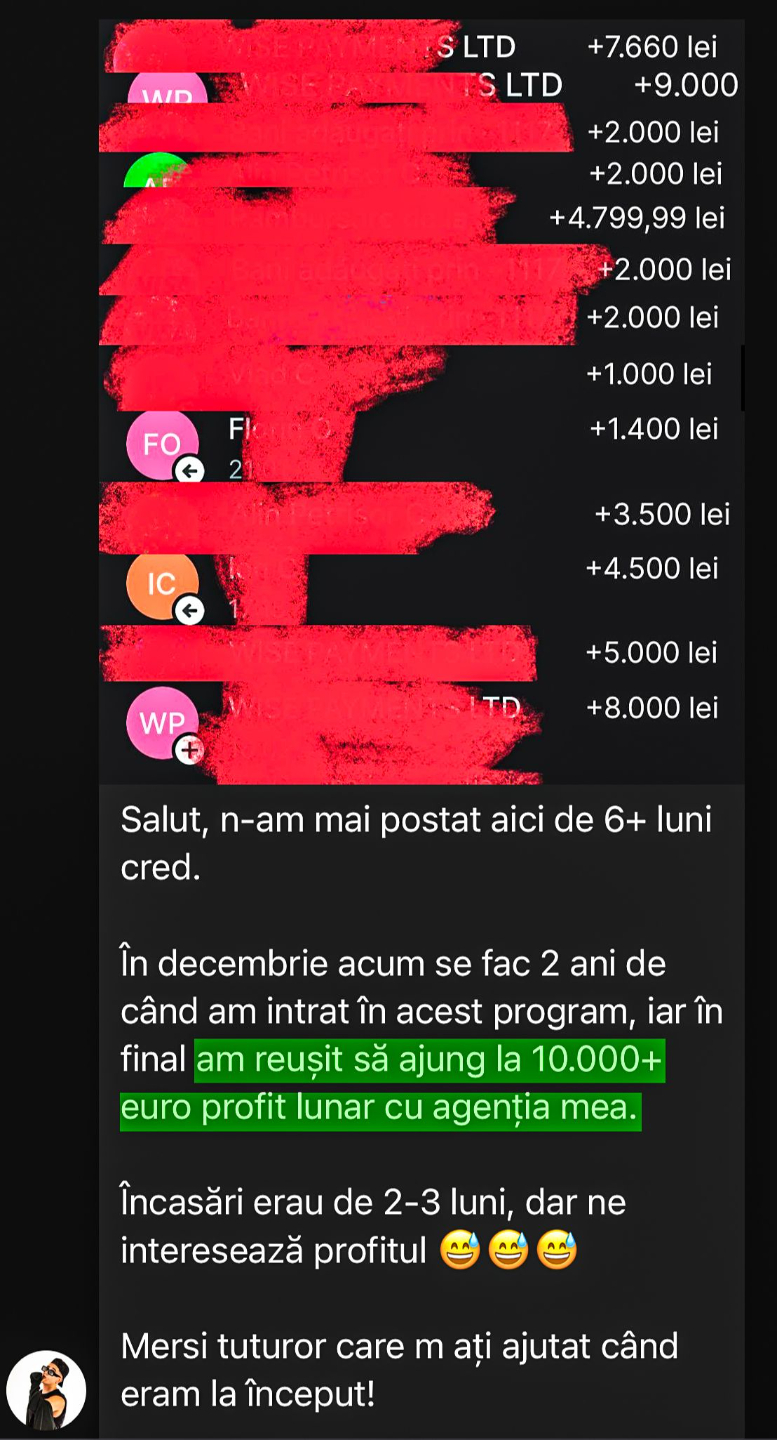Click plus badge on bottom WP avatar

[189, 749]
